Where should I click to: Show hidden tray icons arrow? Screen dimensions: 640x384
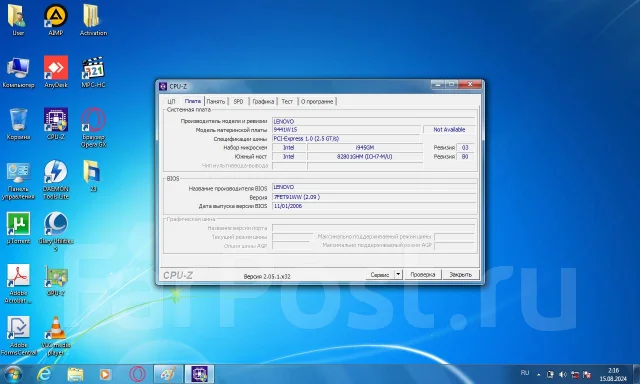point(538,375)
